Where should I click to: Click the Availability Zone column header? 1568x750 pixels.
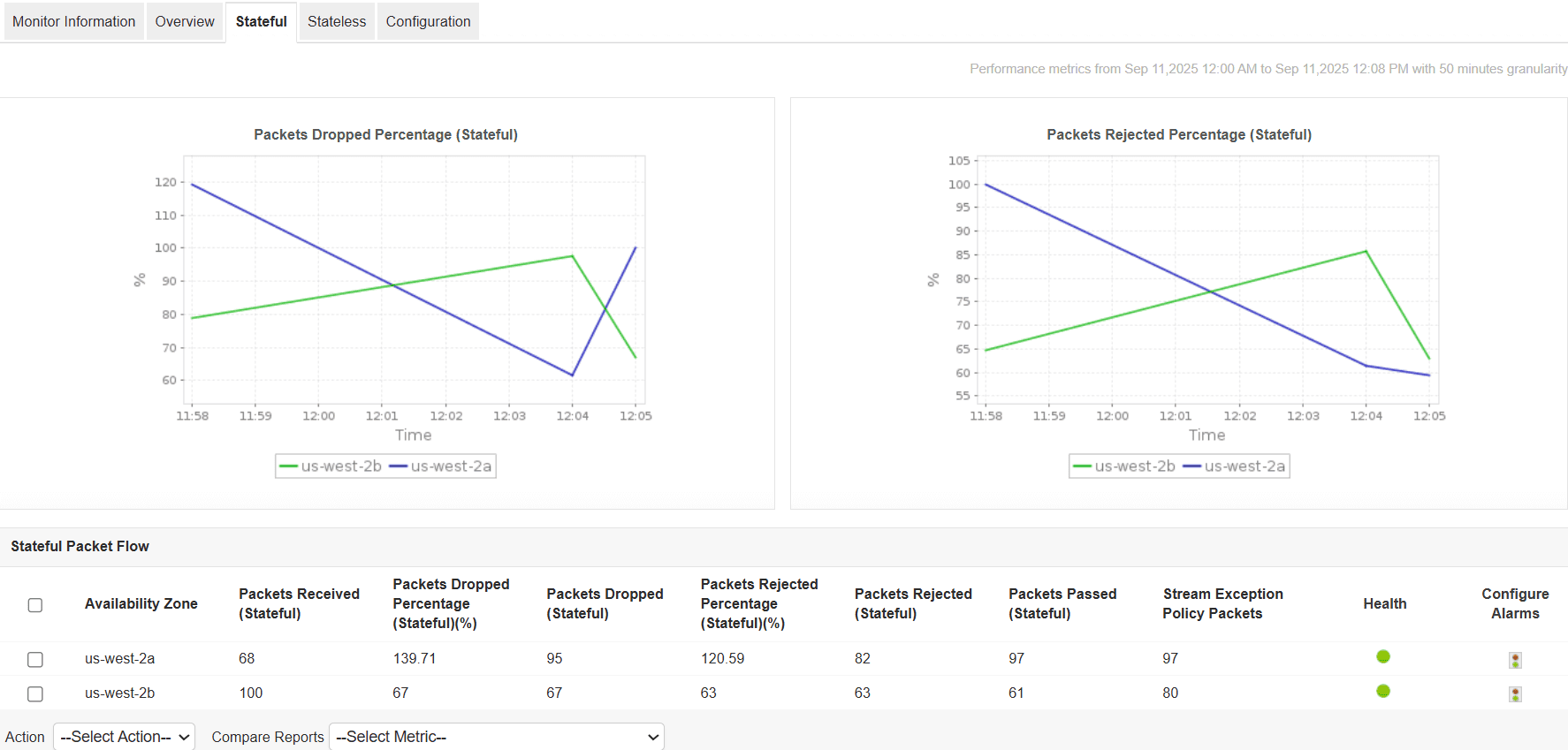[141, 603]
